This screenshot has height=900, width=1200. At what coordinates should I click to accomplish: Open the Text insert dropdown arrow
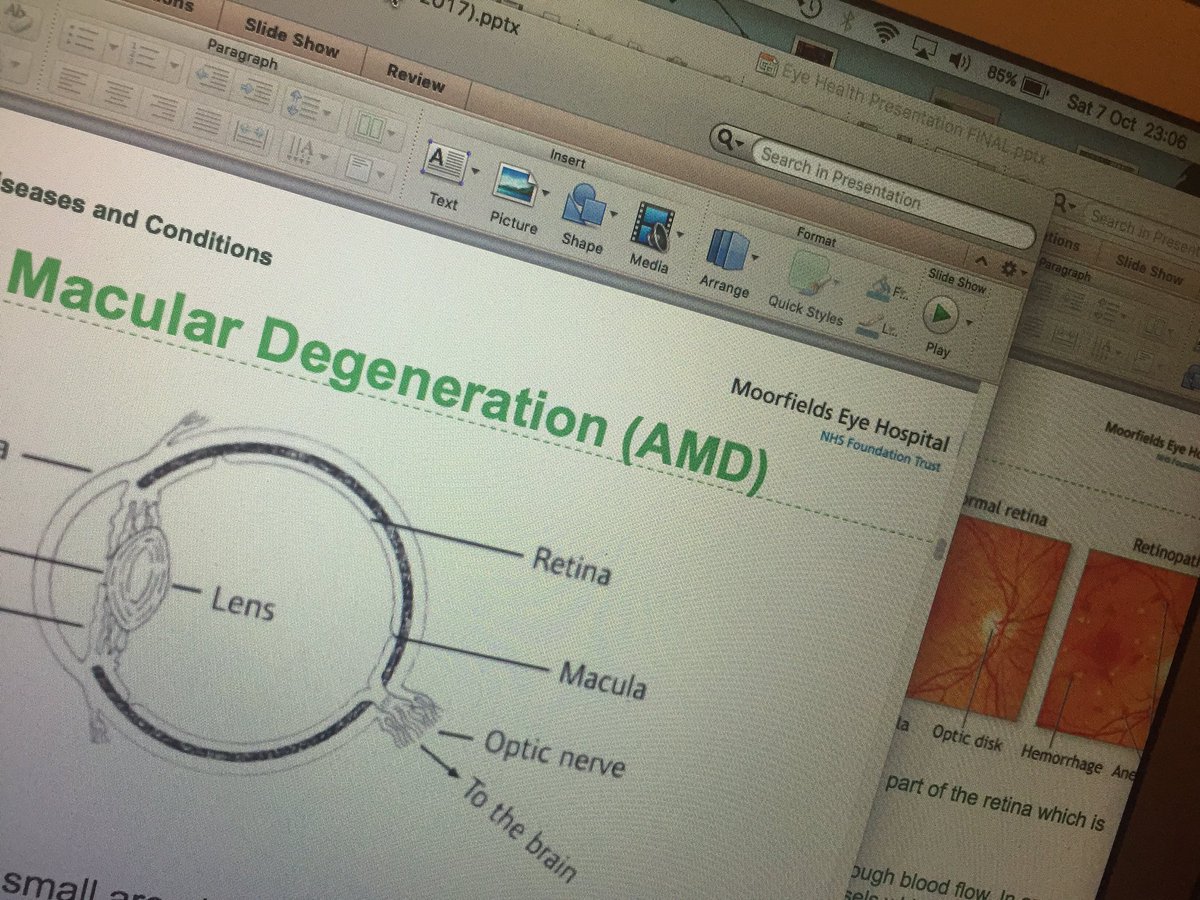coord(476,171)
